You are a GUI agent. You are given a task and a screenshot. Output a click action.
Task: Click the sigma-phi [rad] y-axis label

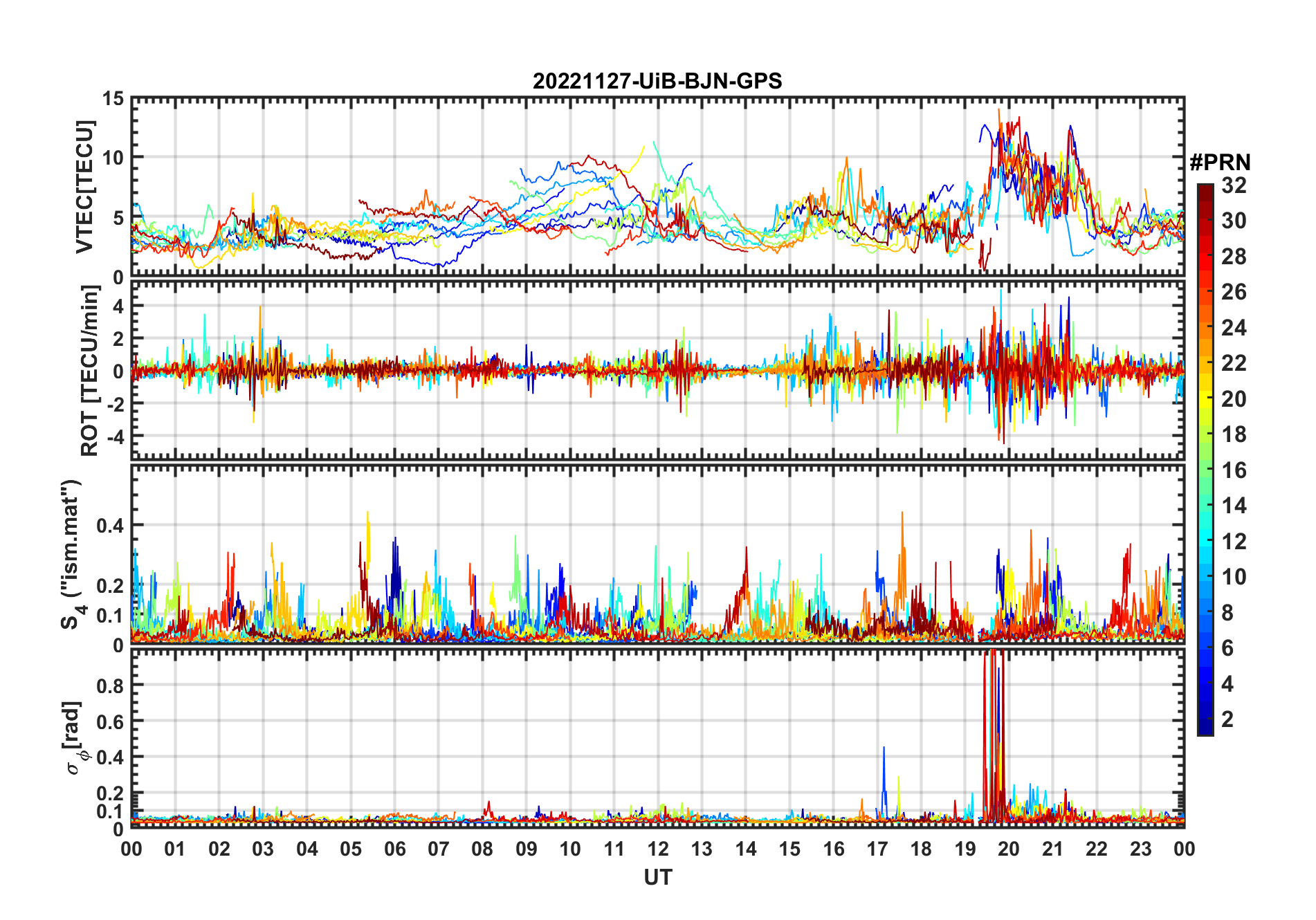point(74,738)
